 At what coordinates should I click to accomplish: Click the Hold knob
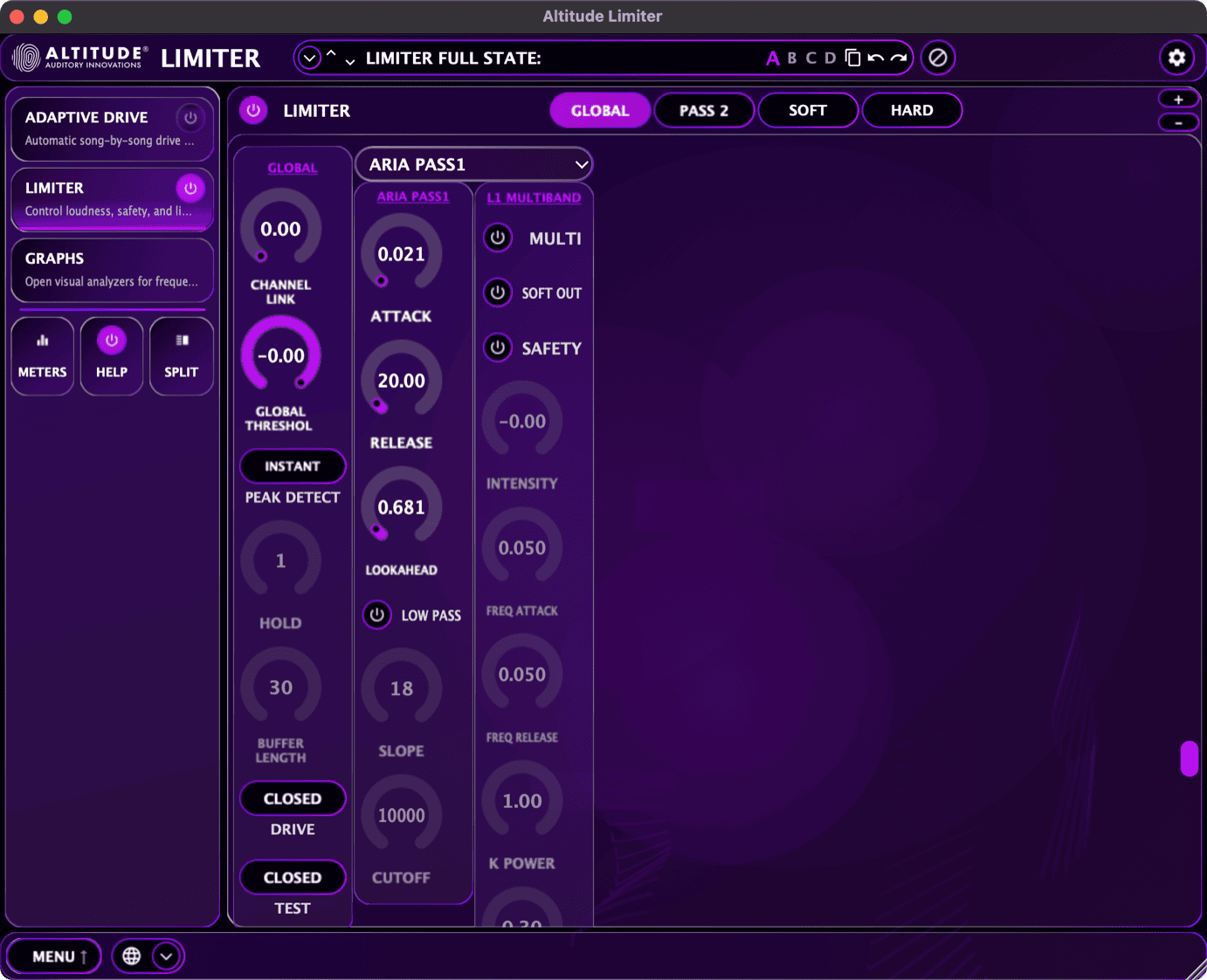[280, 561]
